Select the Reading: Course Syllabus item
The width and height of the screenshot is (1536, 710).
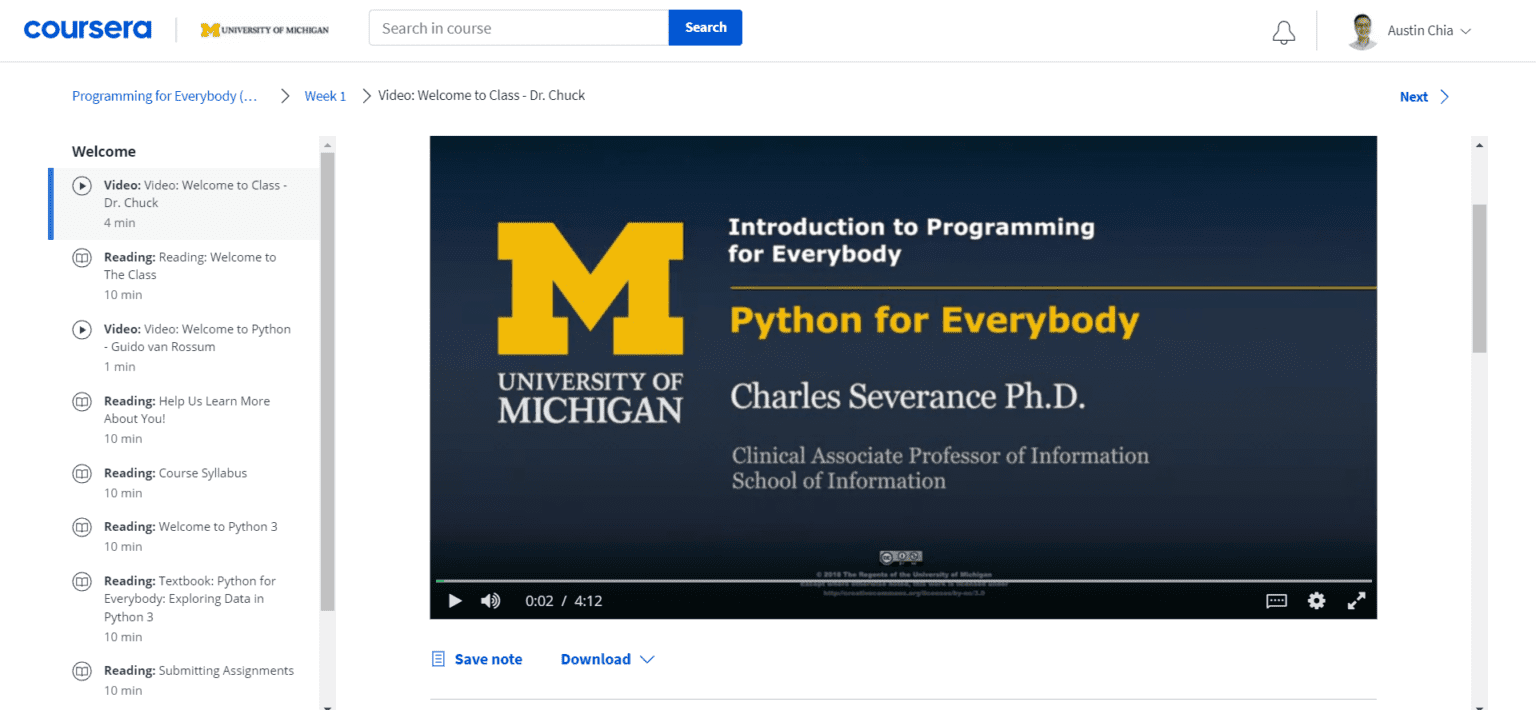tap(175, 472)
